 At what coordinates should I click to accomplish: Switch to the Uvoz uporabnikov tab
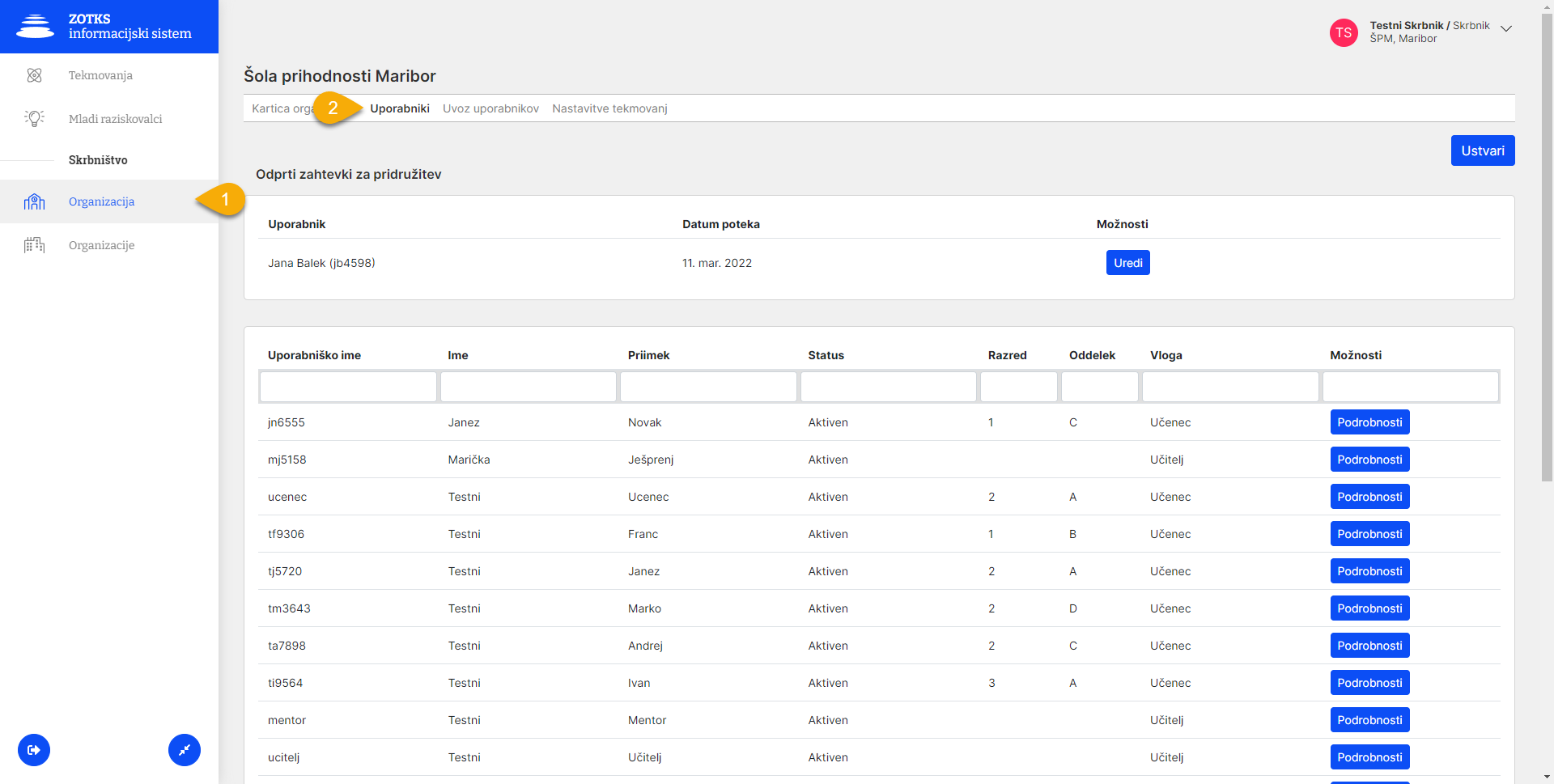pos(490,108)
